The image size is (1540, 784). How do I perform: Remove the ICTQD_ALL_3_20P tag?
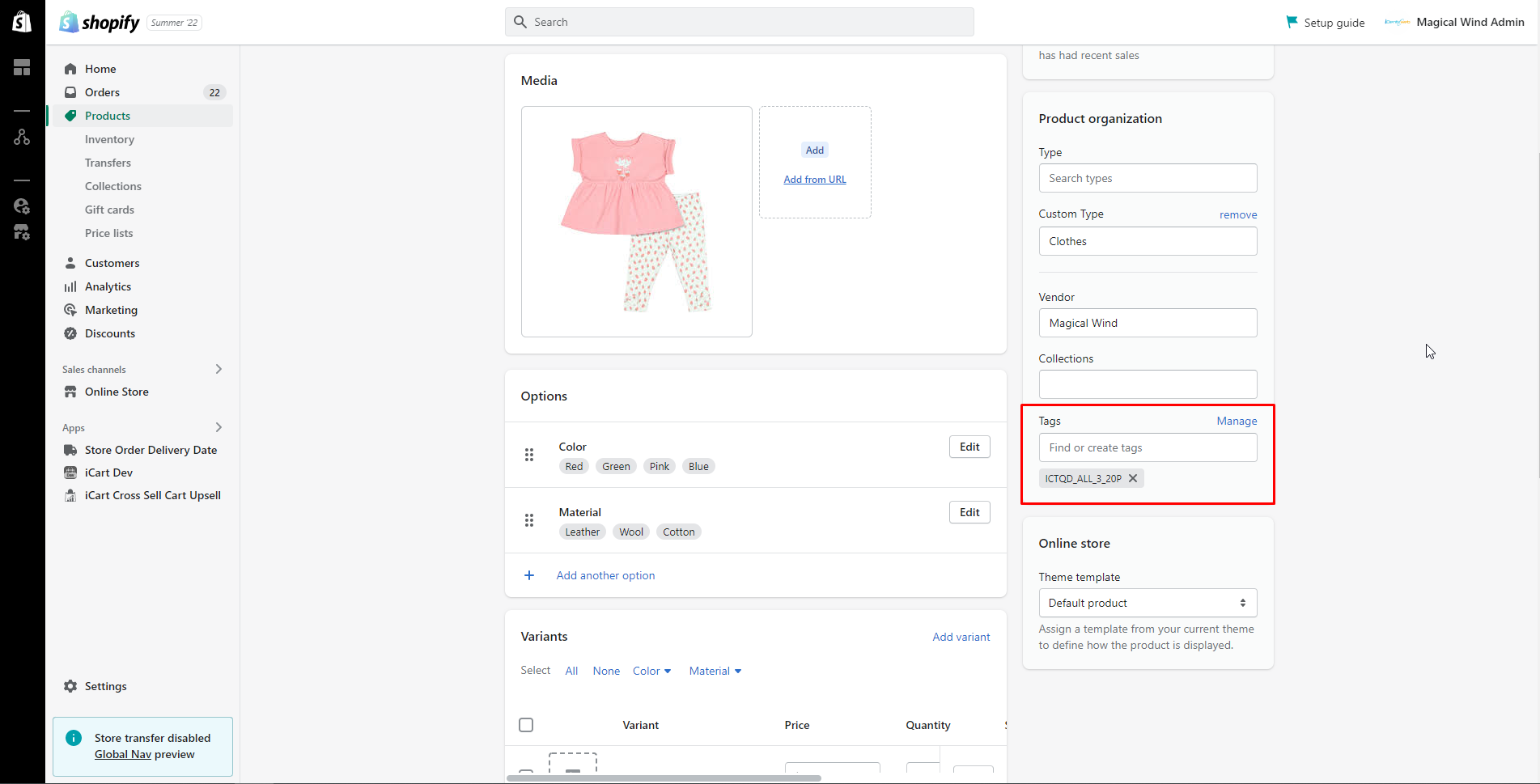[x=1133, y=478]
